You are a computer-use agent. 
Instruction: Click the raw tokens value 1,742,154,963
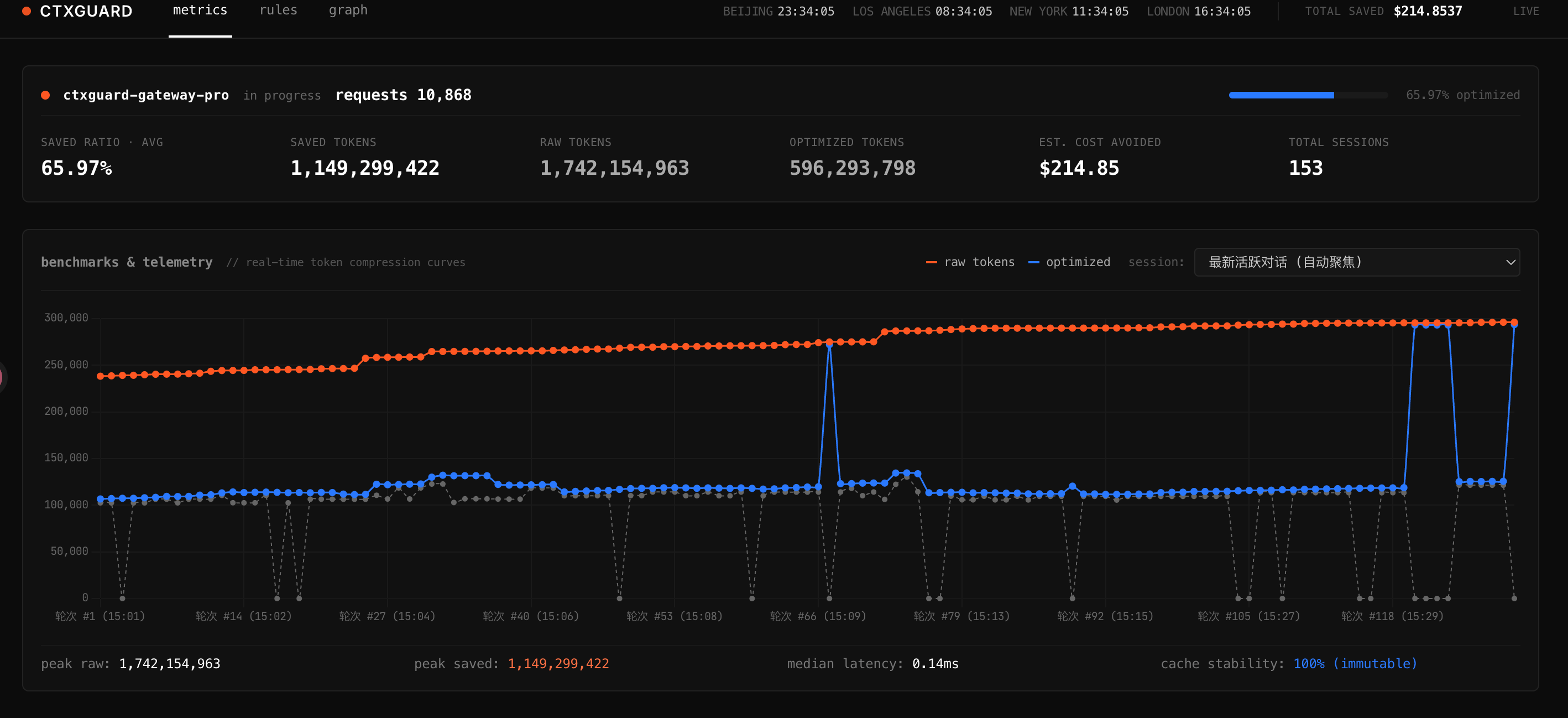614,168
